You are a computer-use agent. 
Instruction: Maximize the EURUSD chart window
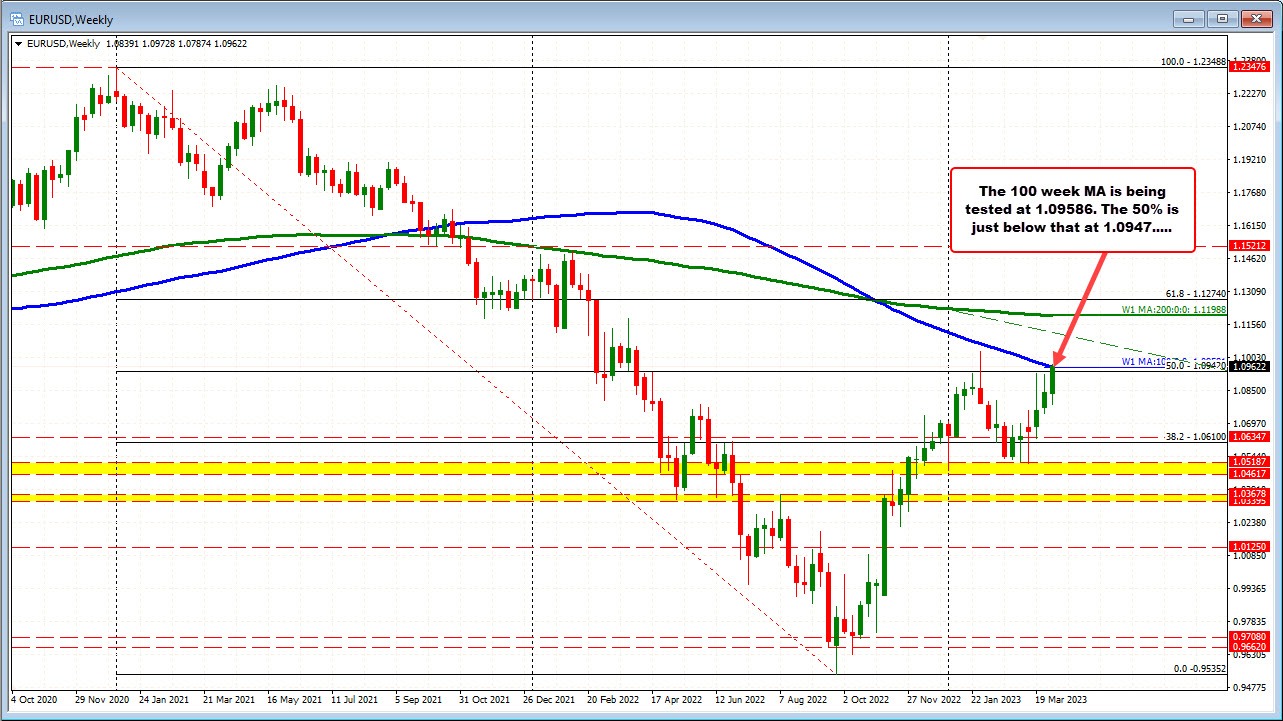(x=1222, y=19)
